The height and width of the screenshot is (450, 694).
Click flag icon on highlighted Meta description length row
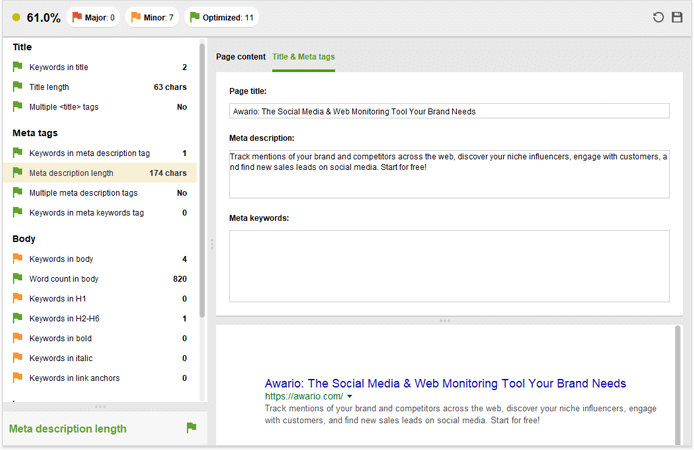point(18,173)
